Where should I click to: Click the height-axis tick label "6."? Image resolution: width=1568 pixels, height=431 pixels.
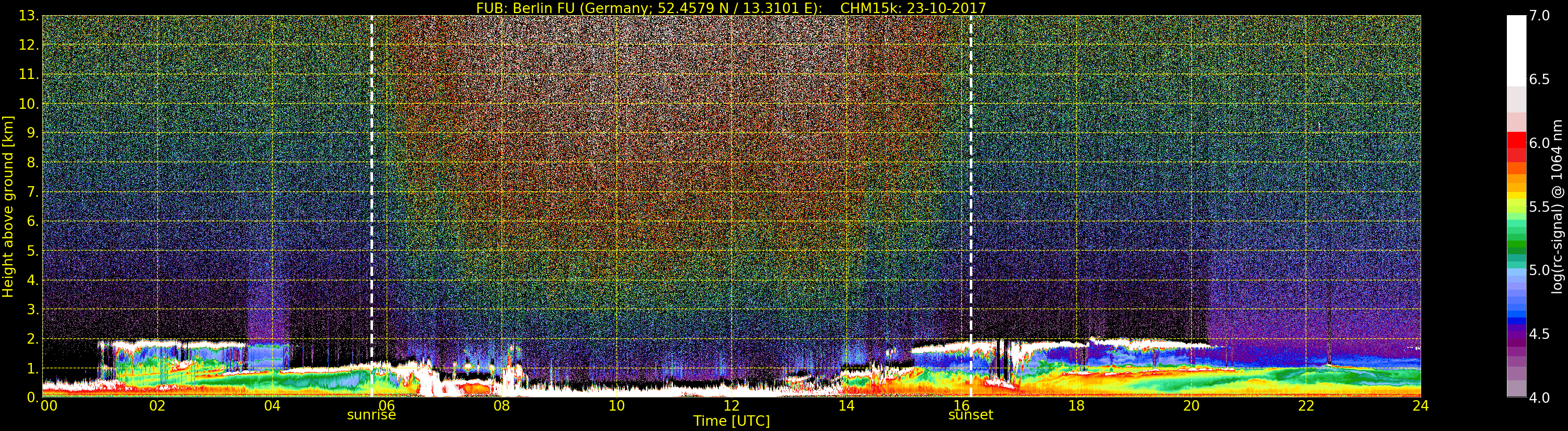(33, 221)
